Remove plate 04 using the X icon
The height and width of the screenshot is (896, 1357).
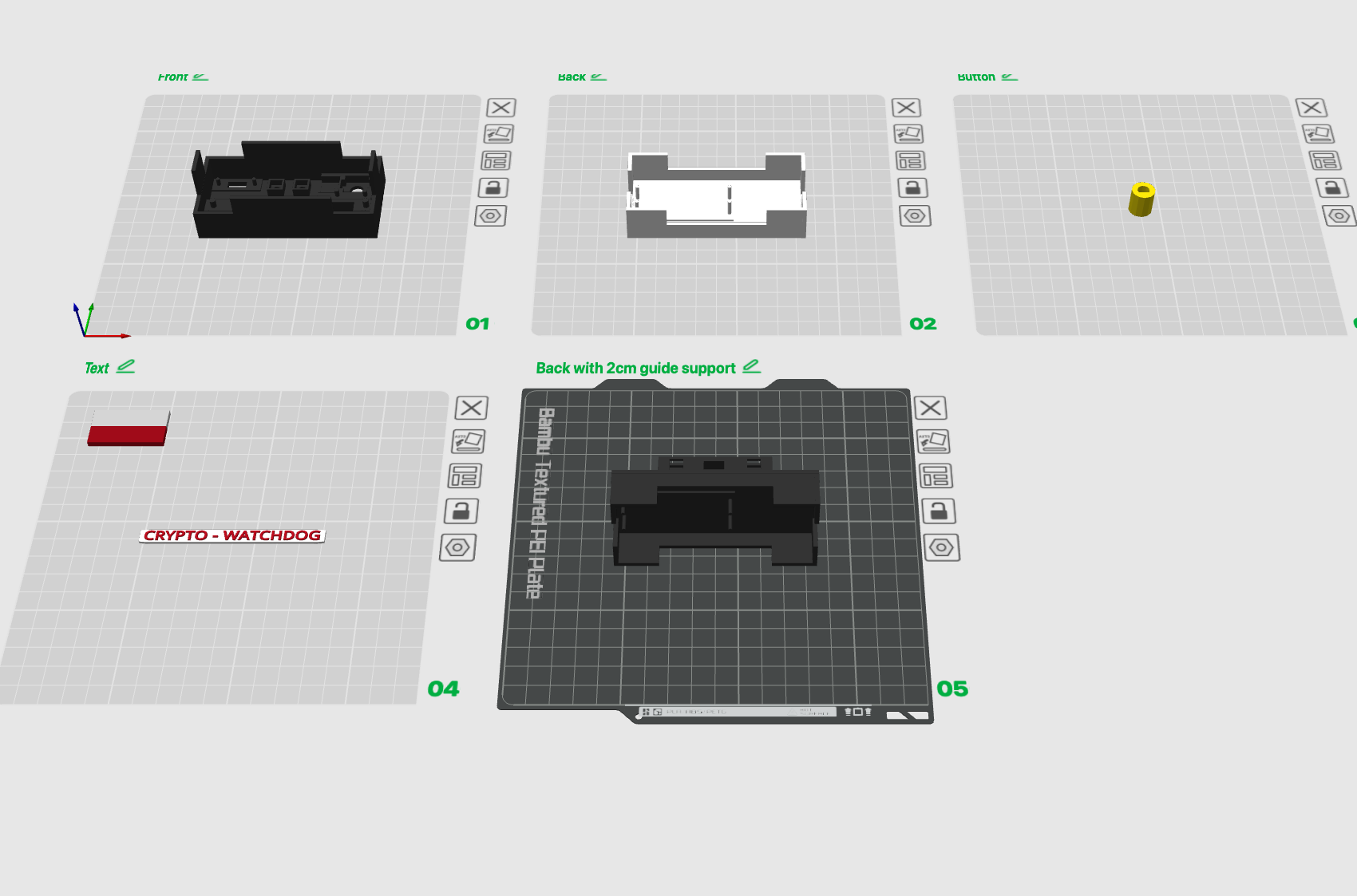point(472,408)
